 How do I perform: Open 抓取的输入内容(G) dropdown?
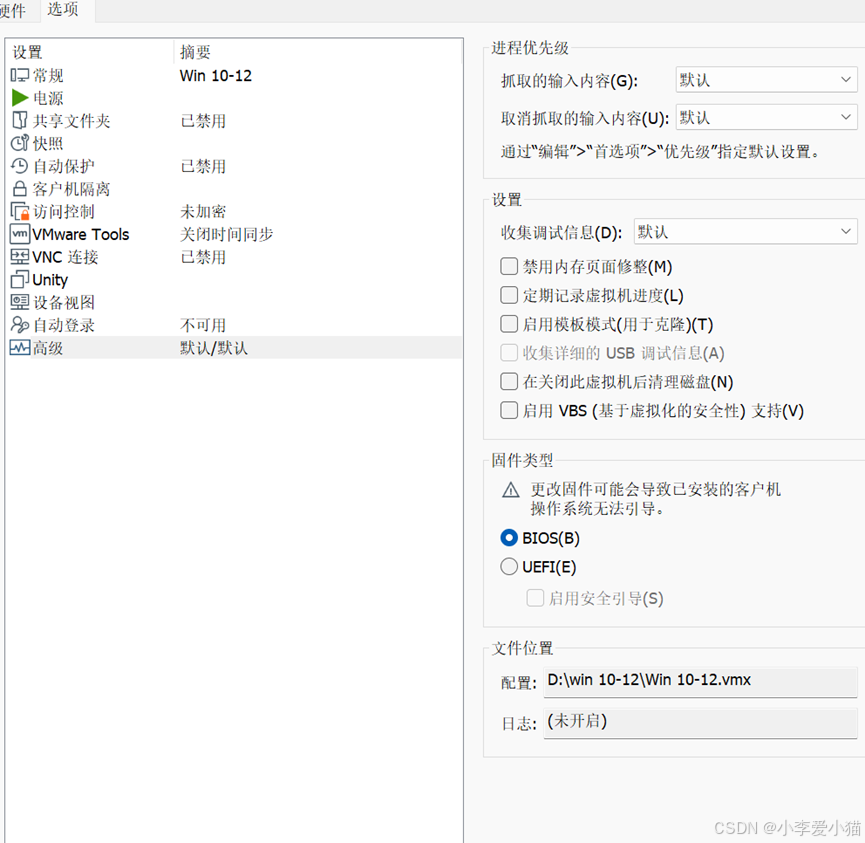tap(766, 80)
